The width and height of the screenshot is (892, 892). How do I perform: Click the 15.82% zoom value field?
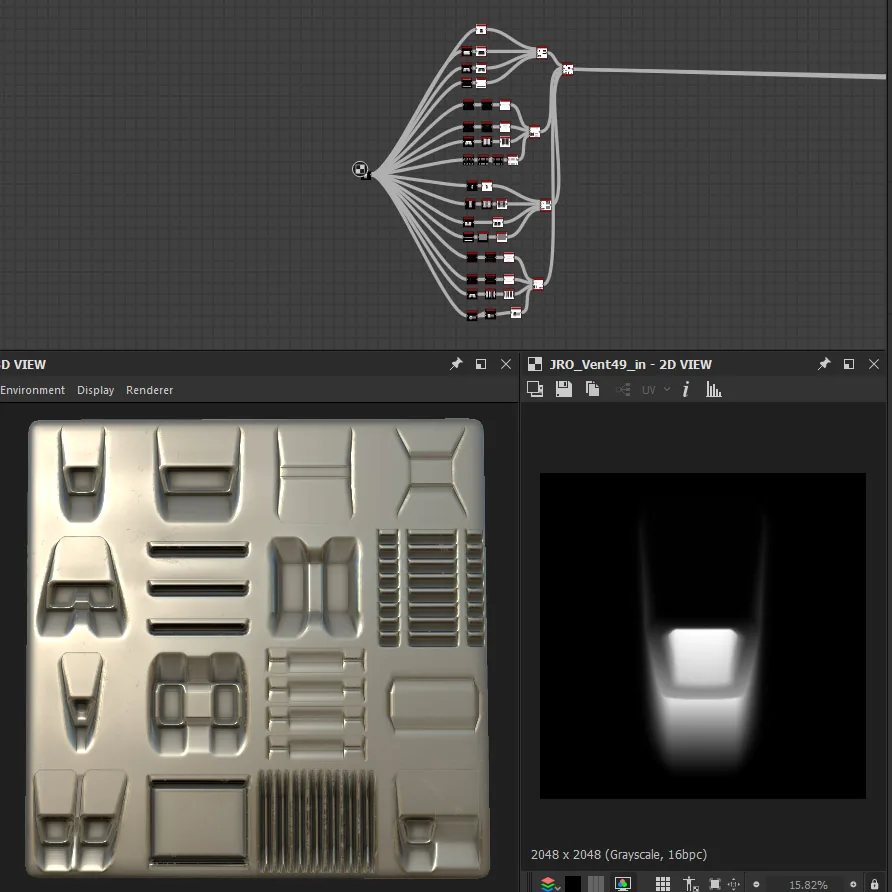point(808,885)
